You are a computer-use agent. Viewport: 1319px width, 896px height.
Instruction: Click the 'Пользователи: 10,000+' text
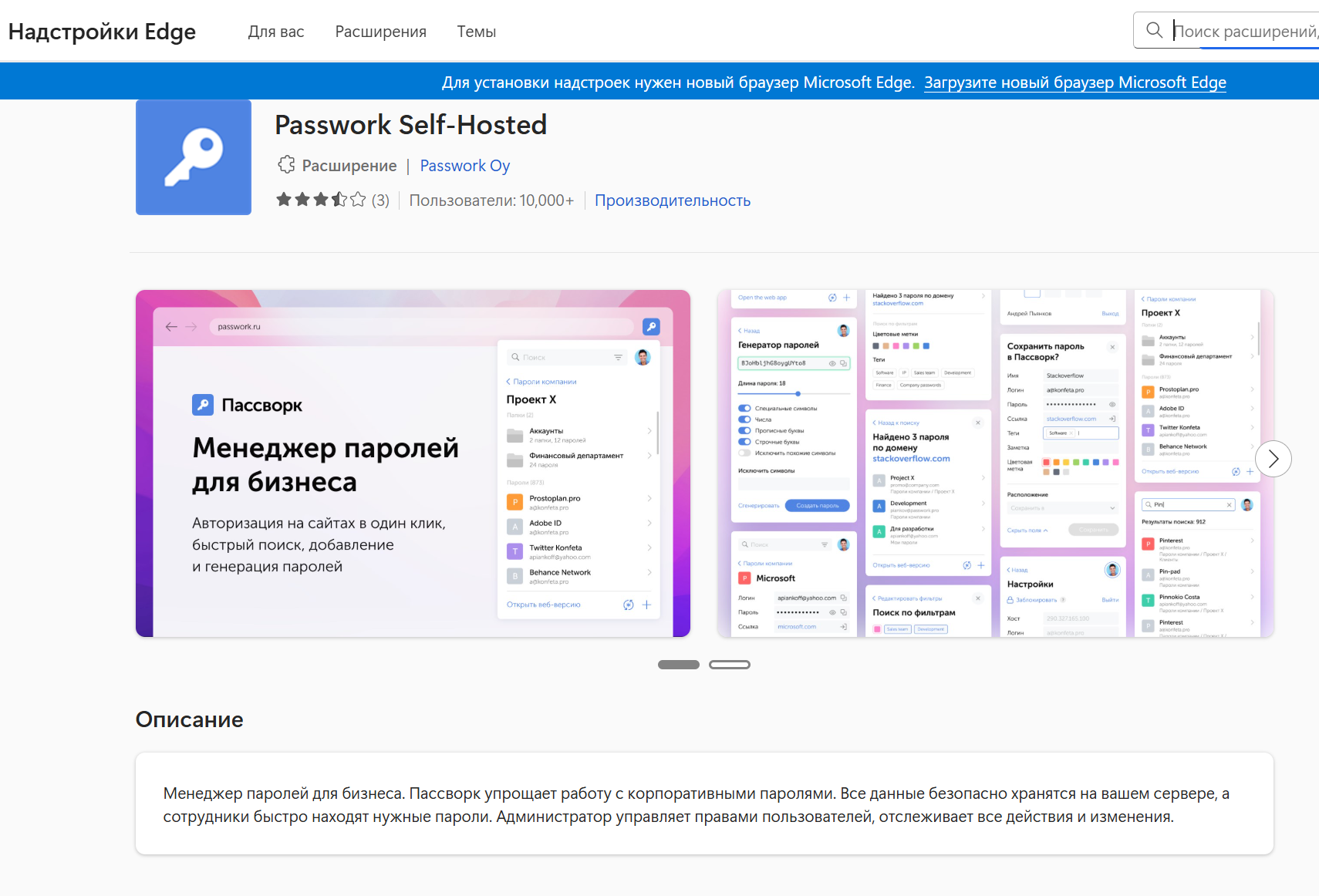[x=491, y=200]
